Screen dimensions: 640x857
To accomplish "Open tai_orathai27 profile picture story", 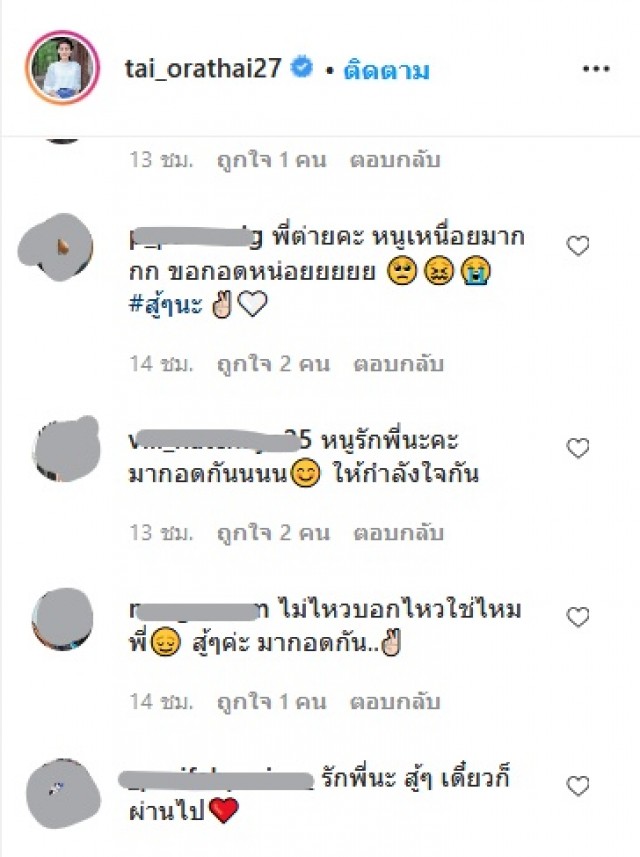I will pos(62,68).
